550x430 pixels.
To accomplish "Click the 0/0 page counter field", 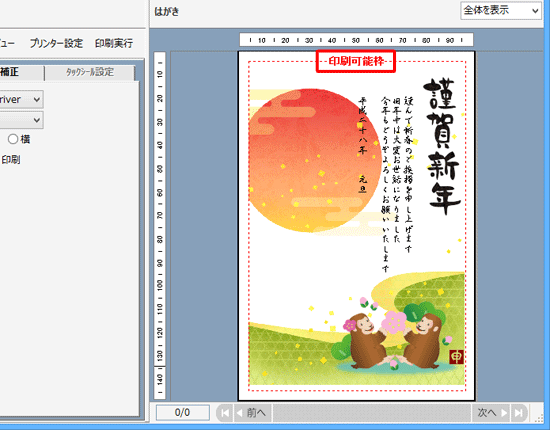I will point(183,412).
